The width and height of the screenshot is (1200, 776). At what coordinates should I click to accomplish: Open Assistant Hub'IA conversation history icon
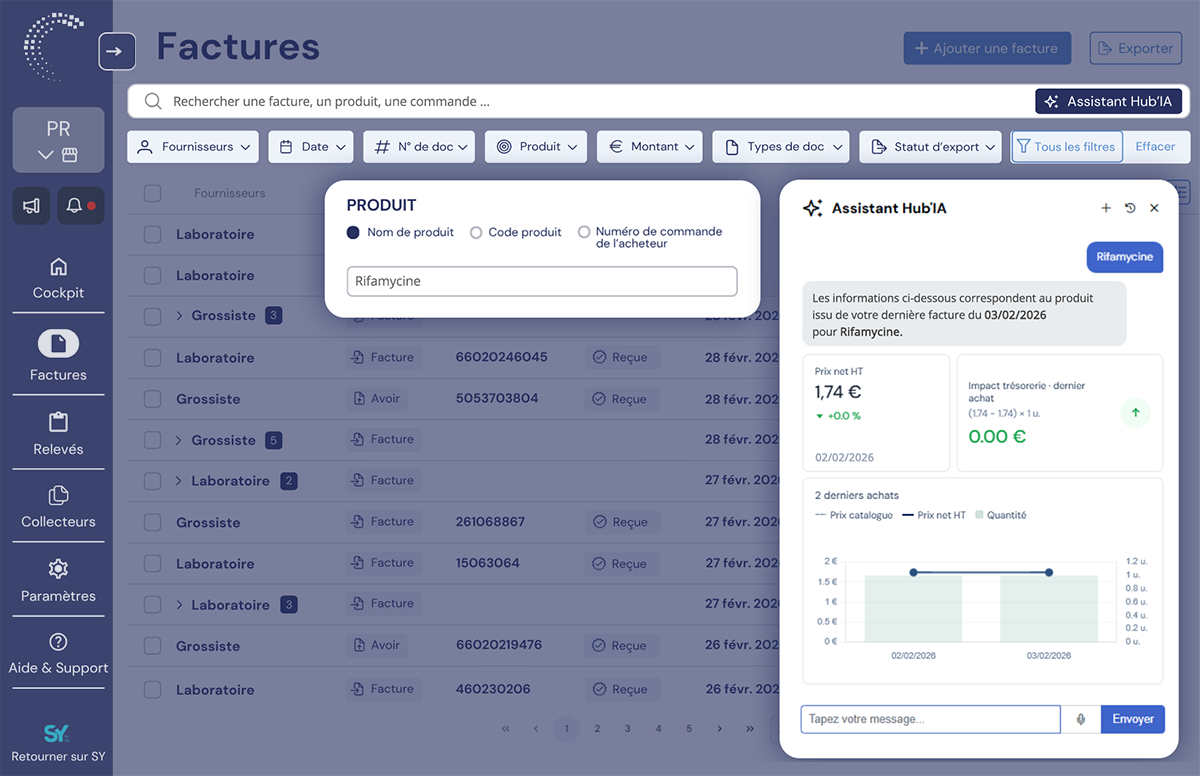click(x=1130, y=208)
